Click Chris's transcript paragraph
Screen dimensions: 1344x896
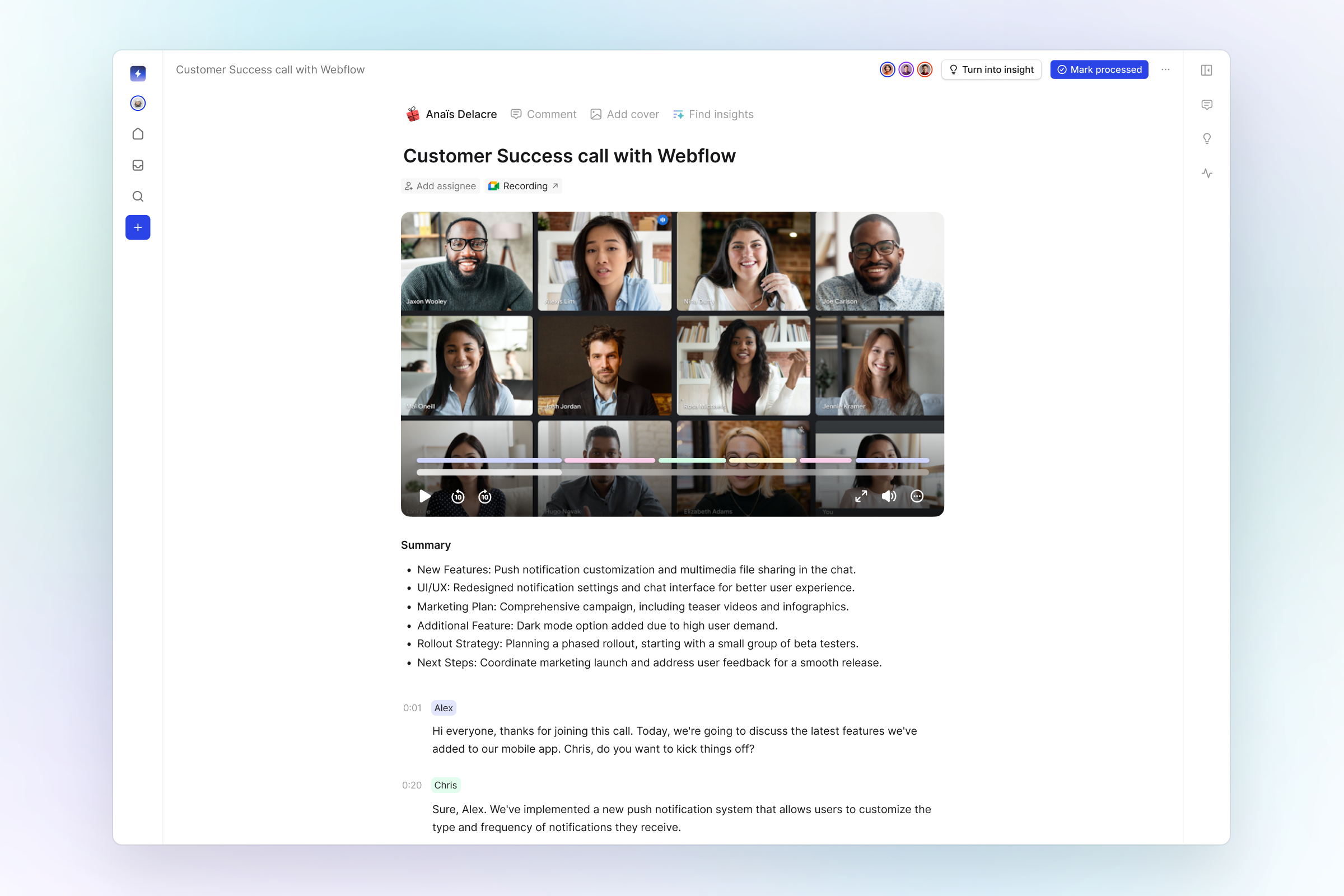coord(681,818)
